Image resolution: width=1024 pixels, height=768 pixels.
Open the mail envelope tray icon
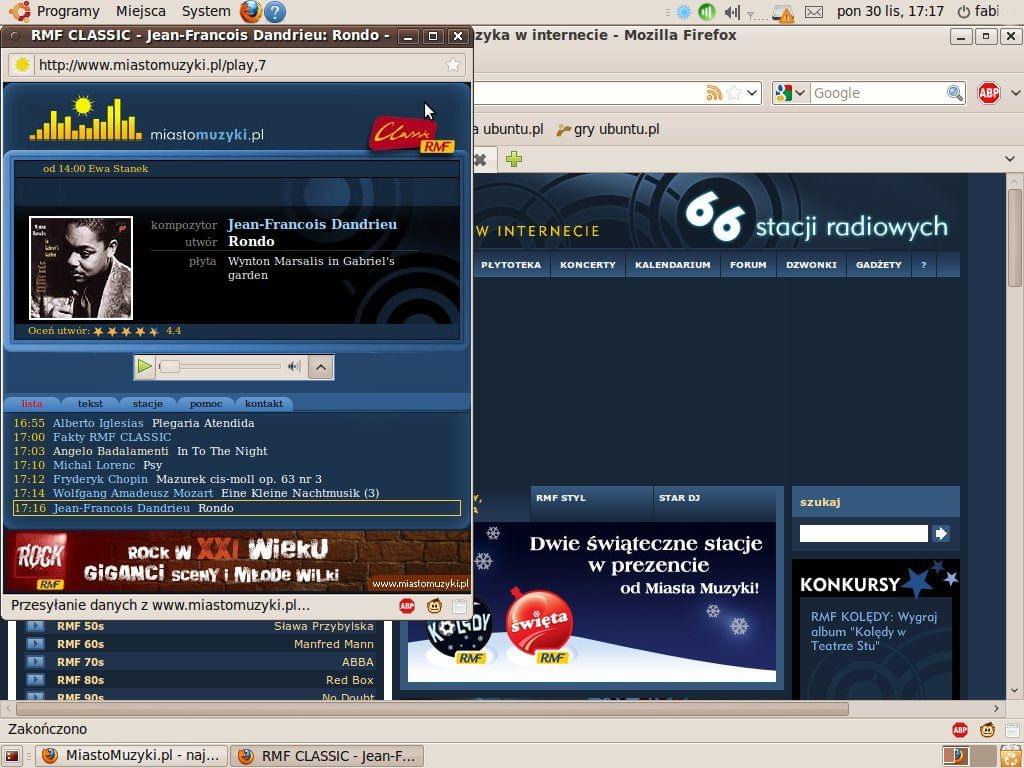coord(814,12)
